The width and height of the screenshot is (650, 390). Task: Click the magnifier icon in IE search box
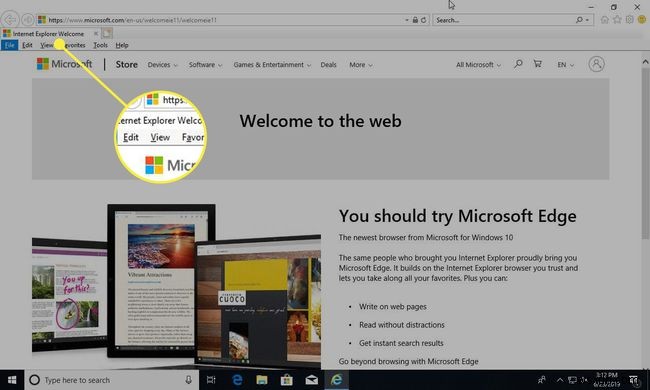coord(579,20)
